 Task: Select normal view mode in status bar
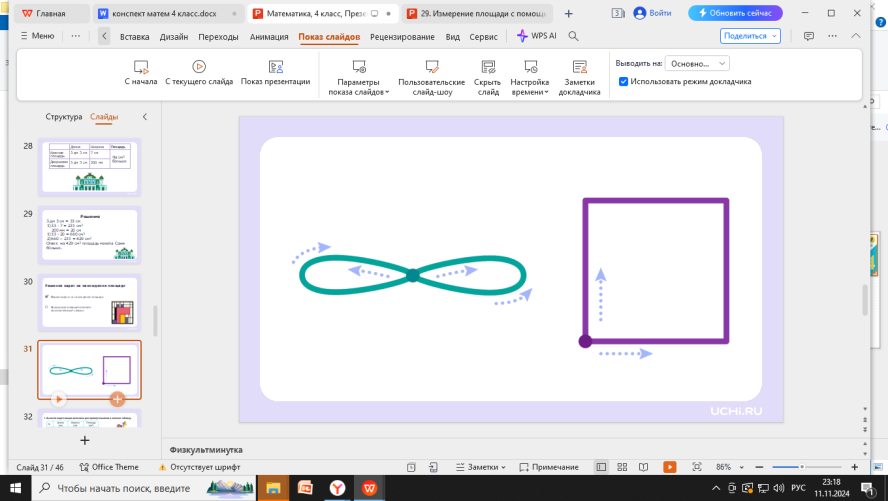(601, 467)
